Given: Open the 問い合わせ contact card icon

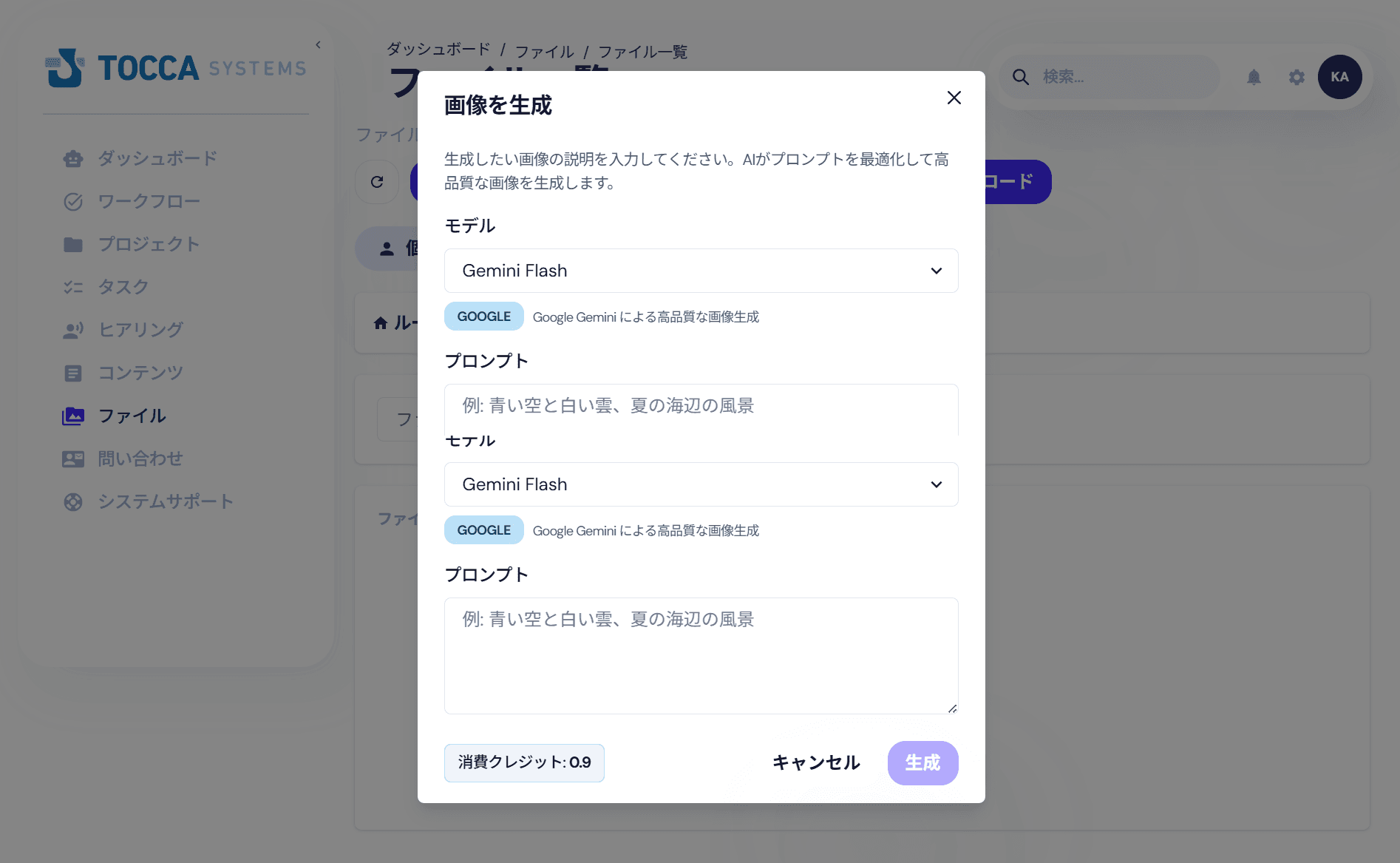Looking at the screenshot, I should 74,458.
